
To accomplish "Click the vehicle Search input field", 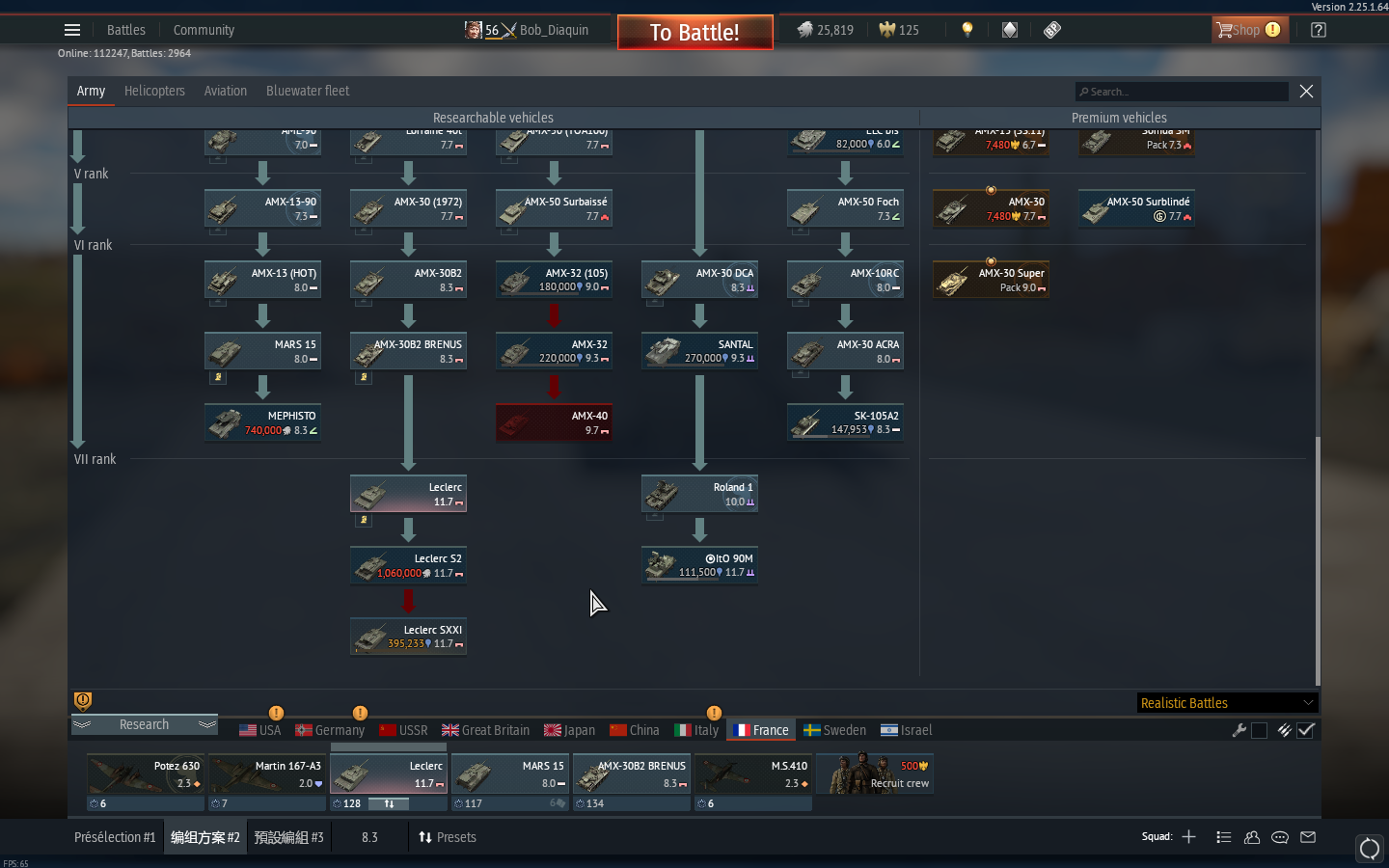I will pos(1182,92).
